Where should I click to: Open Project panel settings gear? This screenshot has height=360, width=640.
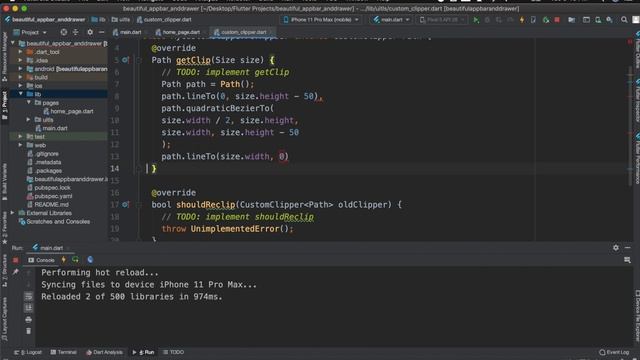click(x=90, y=32)
